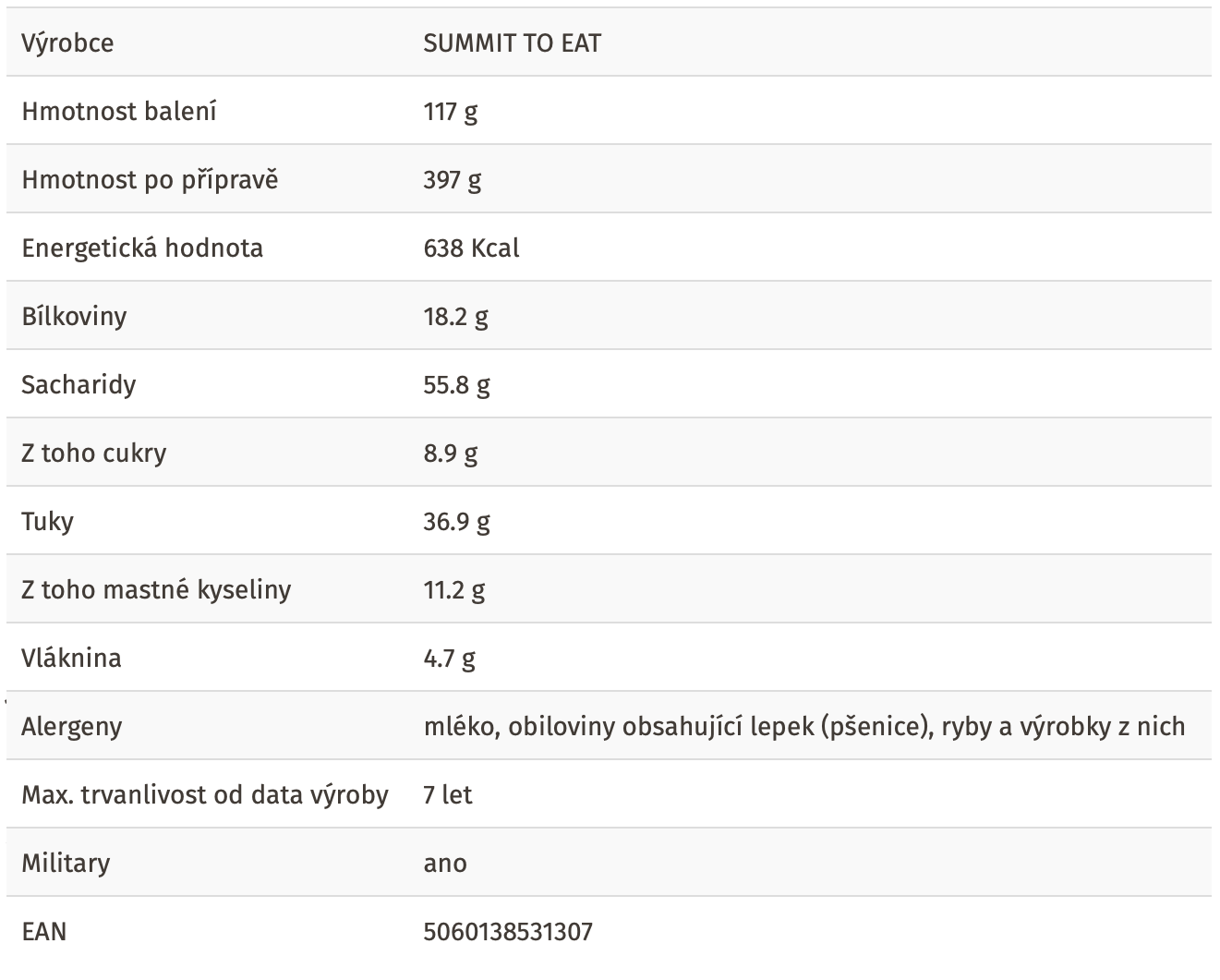The width and height of the screenshot is (1220, 980).
Task: Select the Max. trvanlivost od data výroby label
Action: coord(205,795)
